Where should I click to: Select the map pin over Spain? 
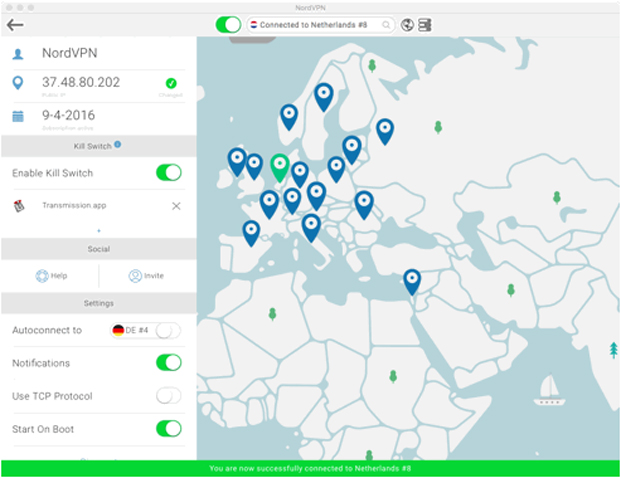tap(251, 233)
